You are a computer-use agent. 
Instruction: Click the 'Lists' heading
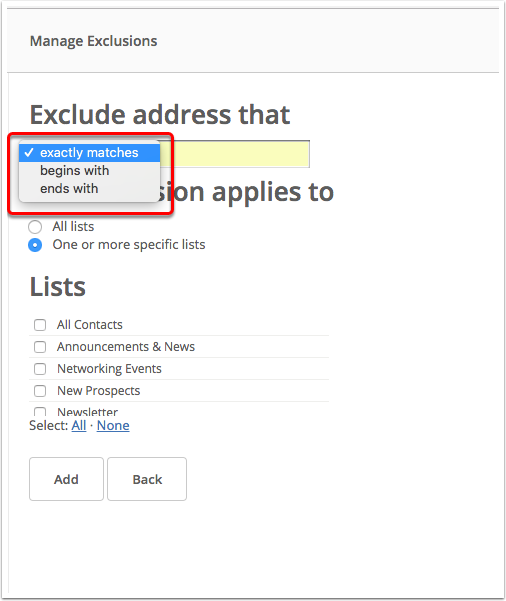(x=58, y=287)
